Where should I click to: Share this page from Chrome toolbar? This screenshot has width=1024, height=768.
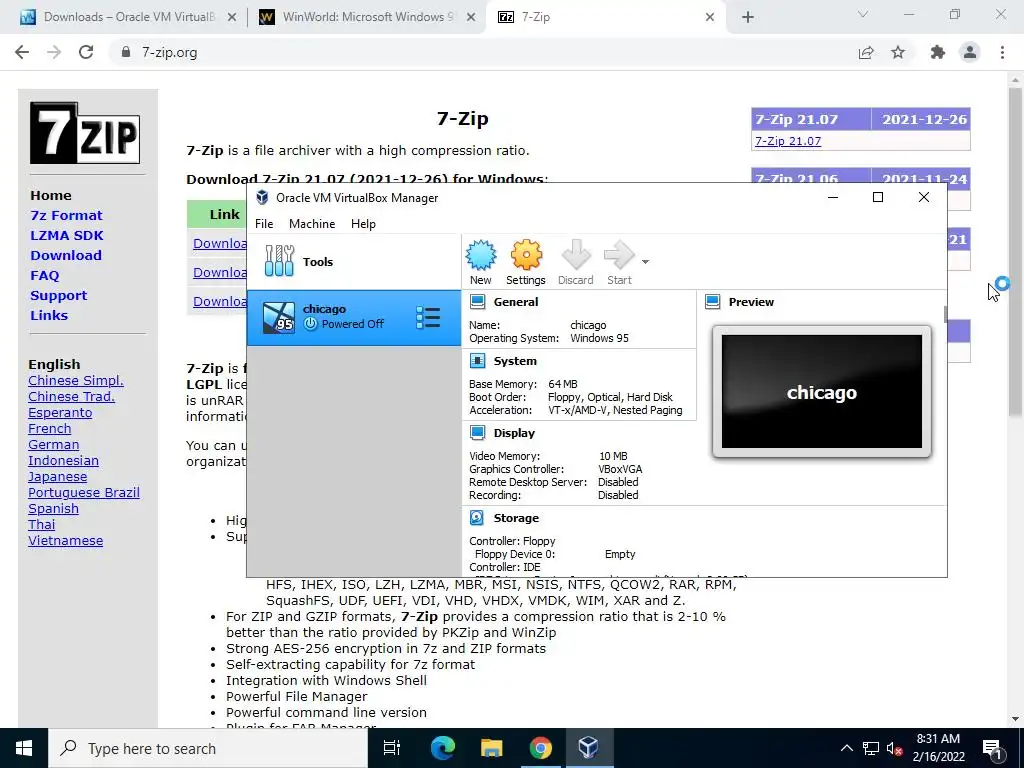pyautogui.click(x=866, y=52)
